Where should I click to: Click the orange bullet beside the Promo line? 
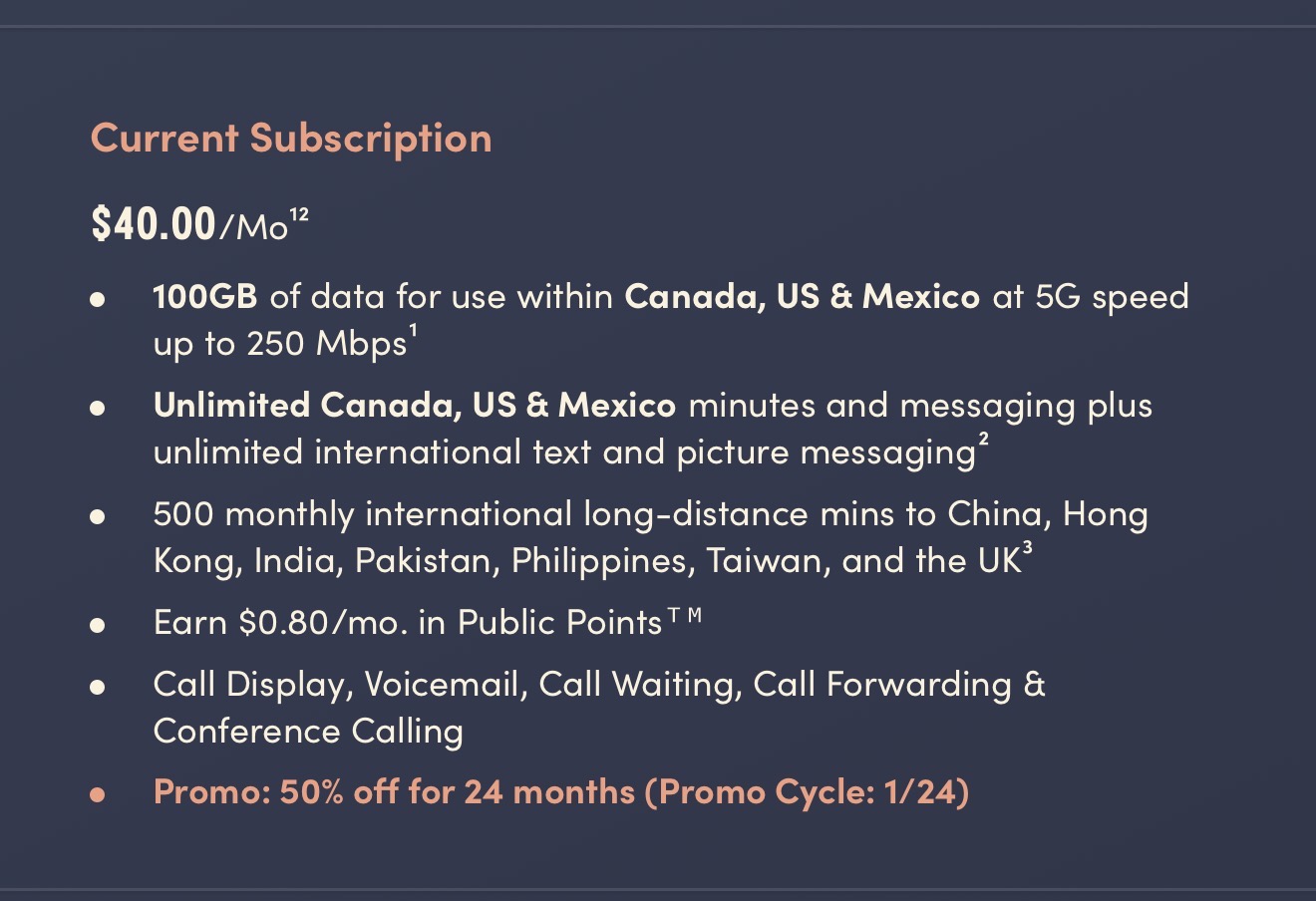pyautogui.click(x=97, y=795)
